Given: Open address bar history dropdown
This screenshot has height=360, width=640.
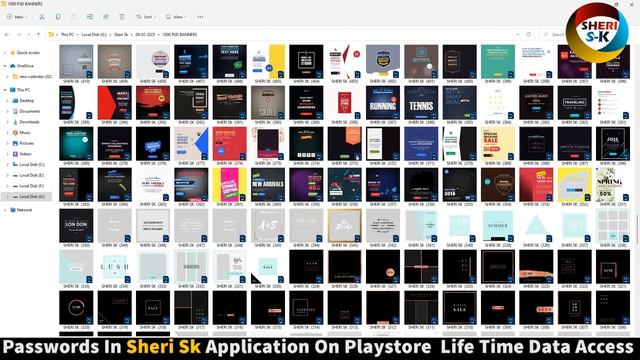Looking at the screenshot, I should coord(518,35).
